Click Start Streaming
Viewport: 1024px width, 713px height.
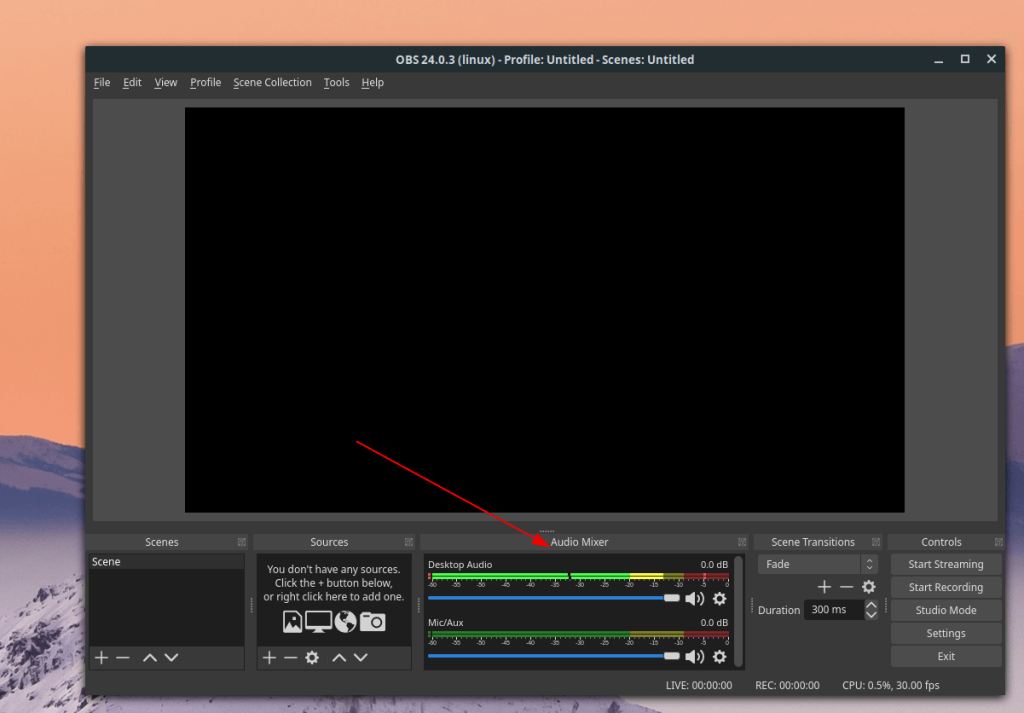tap(945, 563)
